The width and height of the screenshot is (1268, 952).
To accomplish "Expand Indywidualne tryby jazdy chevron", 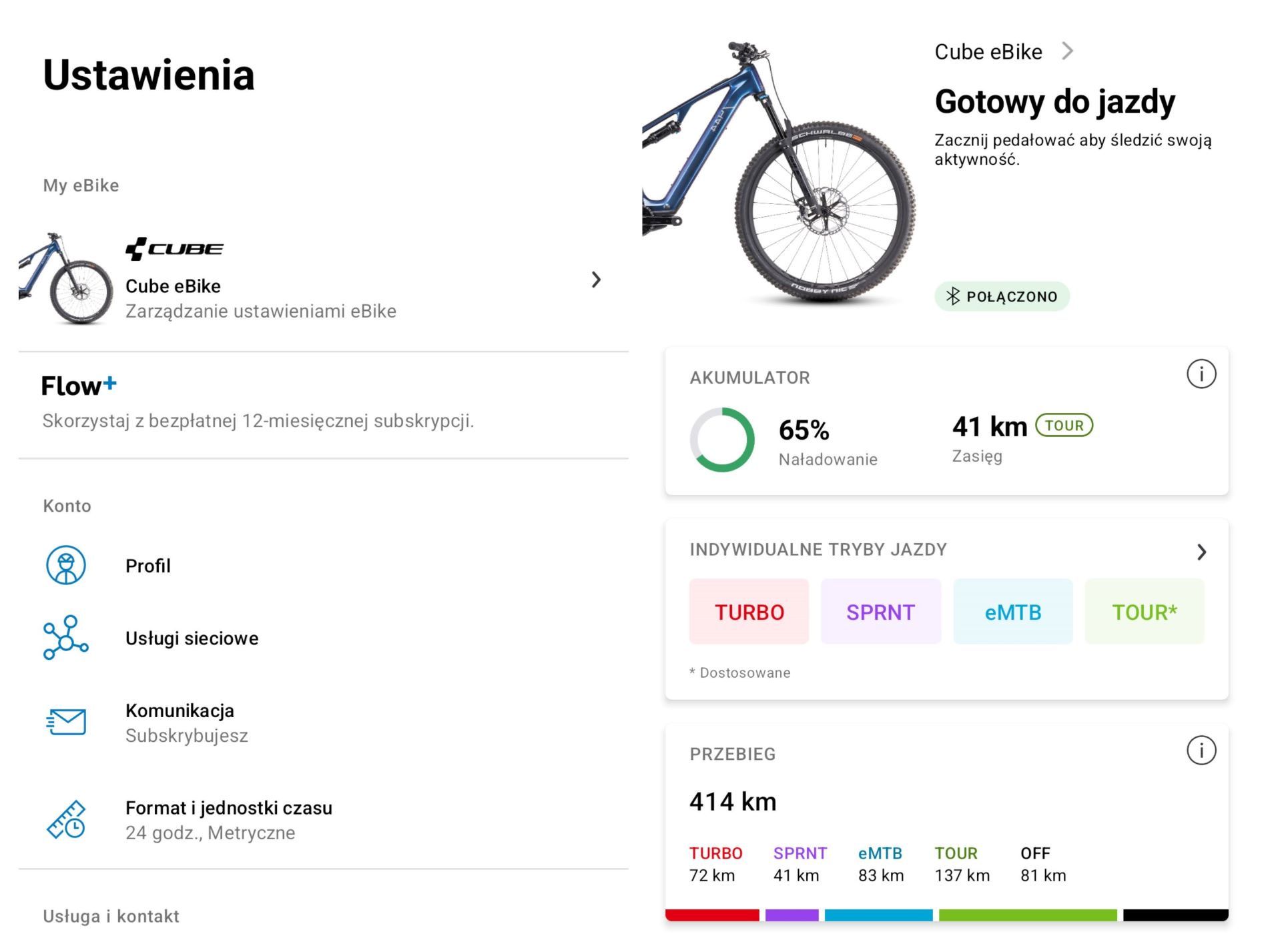I will (1201, 552).
